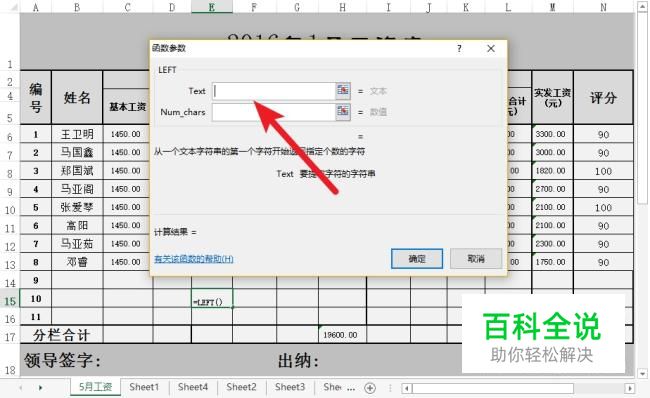Close the function arguments dialog

(x=491, y=49)
